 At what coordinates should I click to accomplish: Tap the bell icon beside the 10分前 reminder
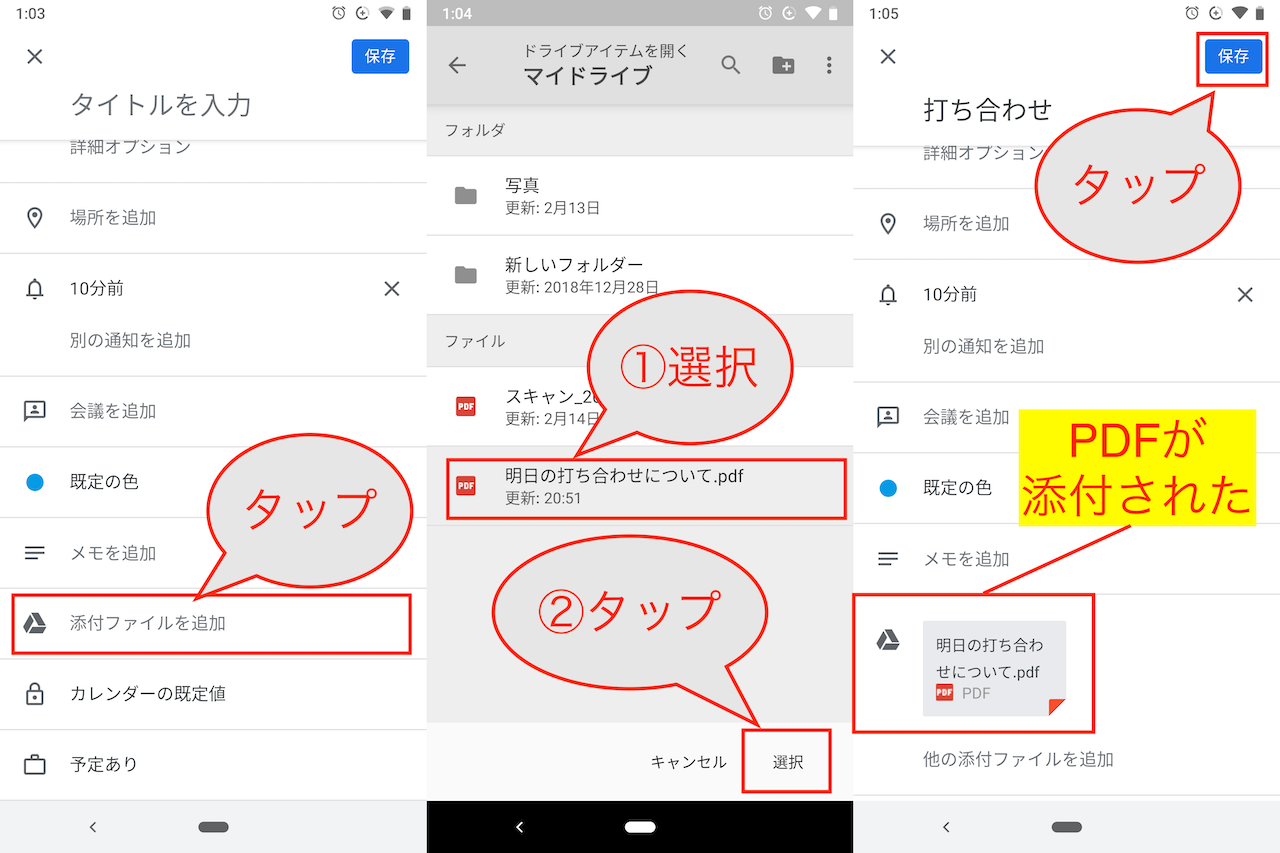point(36,288)
